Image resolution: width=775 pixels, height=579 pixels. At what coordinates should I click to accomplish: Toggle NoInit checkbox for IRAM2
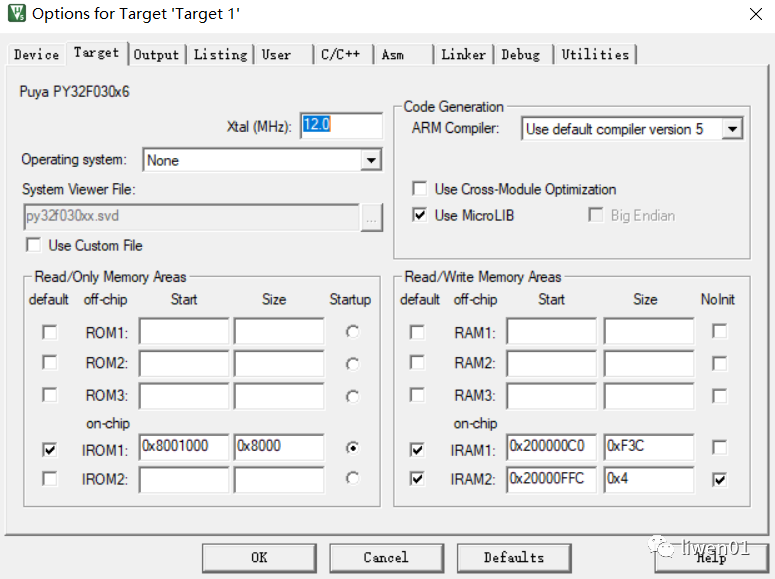click(x=719, y=480)
